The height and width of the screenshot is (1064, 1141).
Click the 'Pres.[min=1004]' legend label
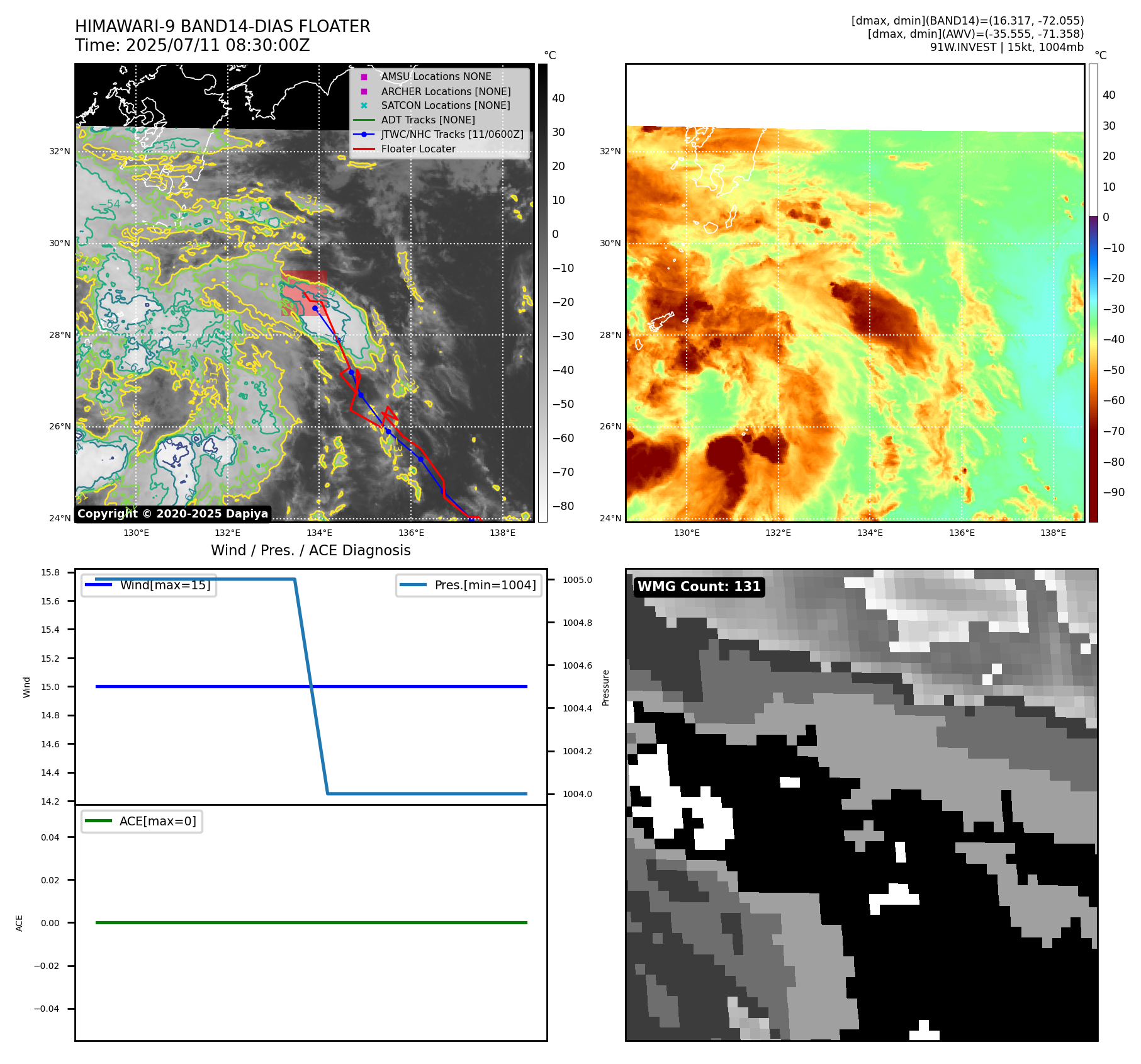pos(485,585)
